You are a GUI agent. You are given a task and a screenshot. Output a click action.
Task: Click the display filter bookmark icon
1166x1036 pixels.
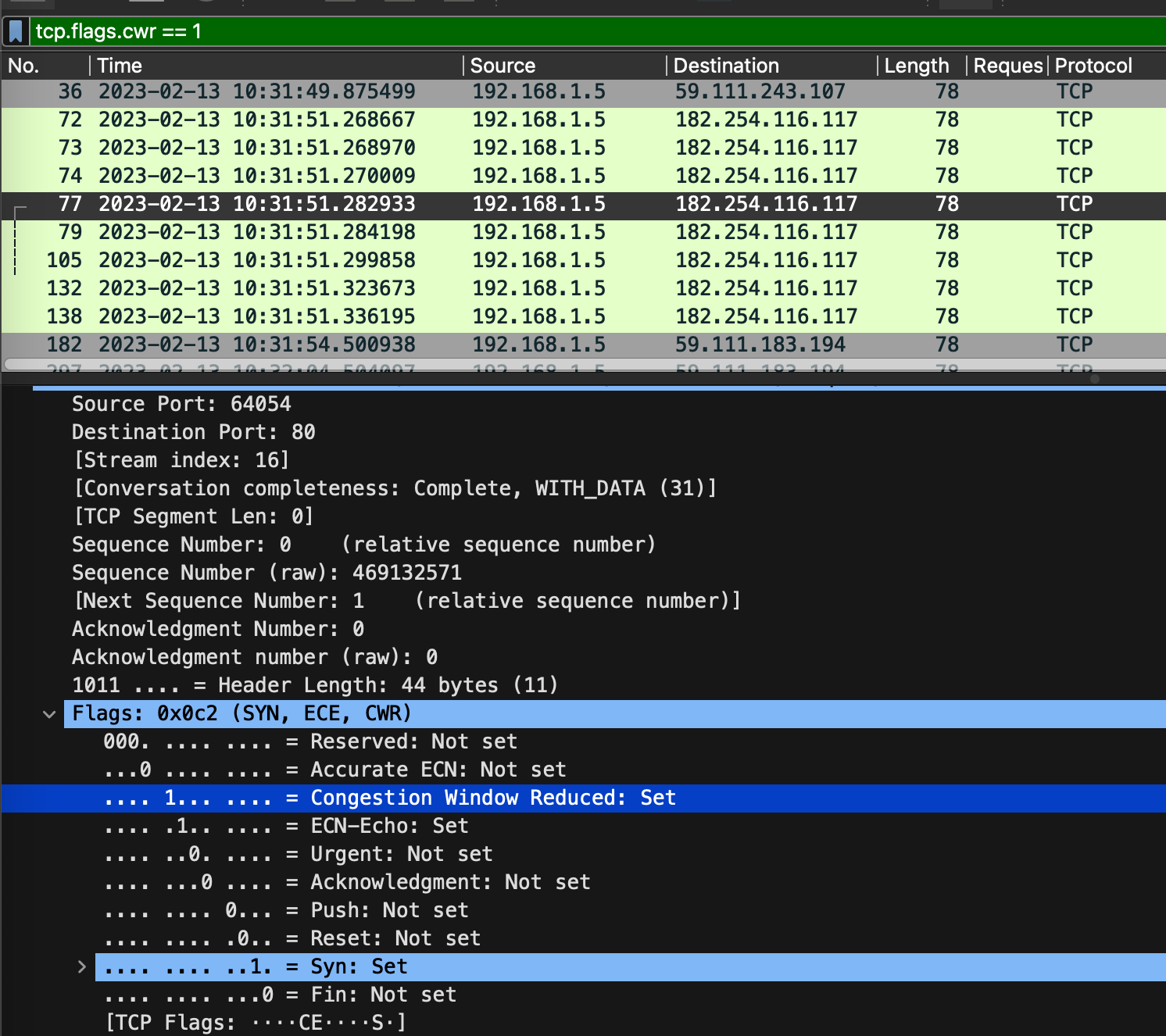click(x=16, y=32)
